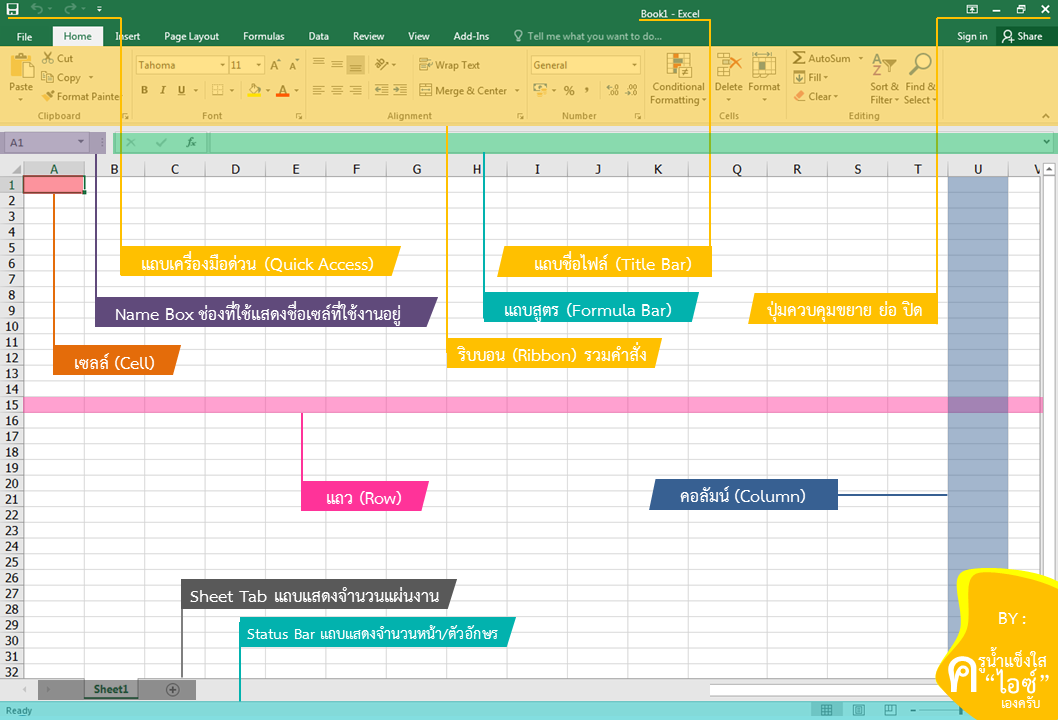Toggle Wrap Text on

tap(449, 65)
